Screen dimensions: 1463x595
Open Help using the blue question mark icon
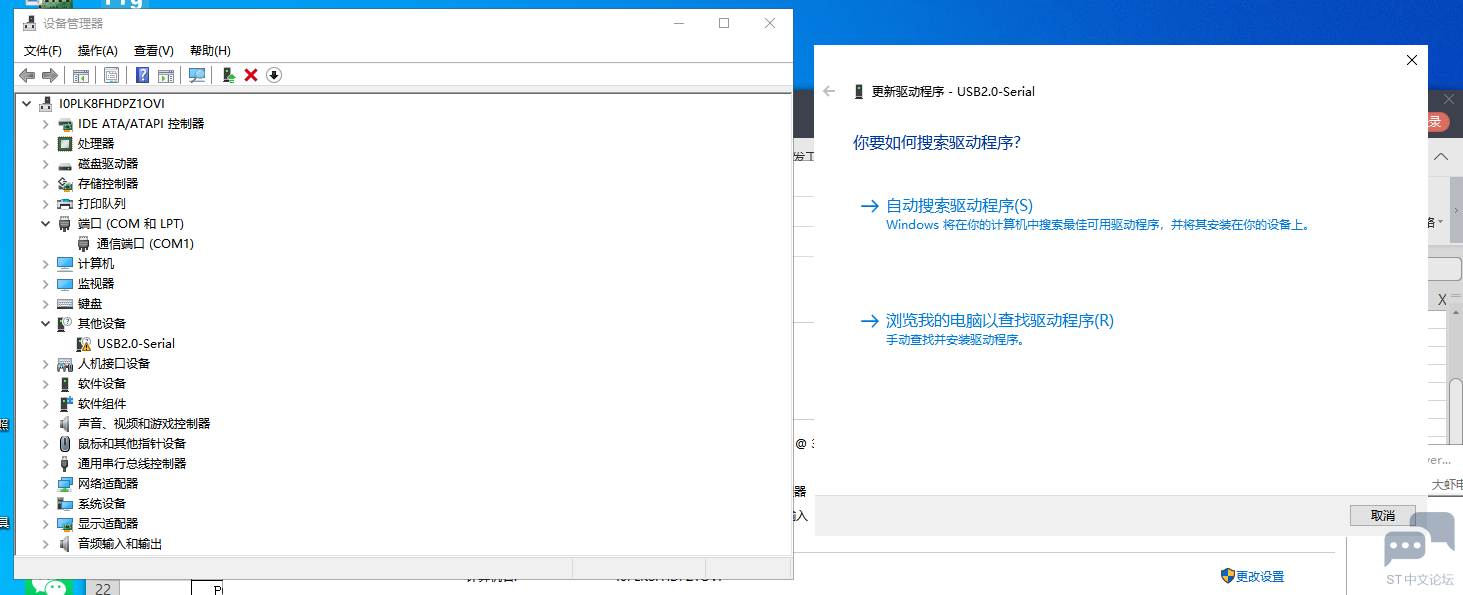143,75
